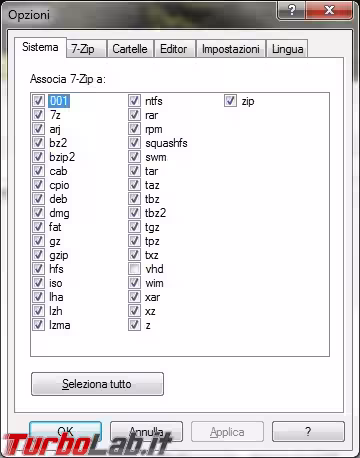Toggle the rpm checkbox
Screen dimensions: 360x458
134,129
